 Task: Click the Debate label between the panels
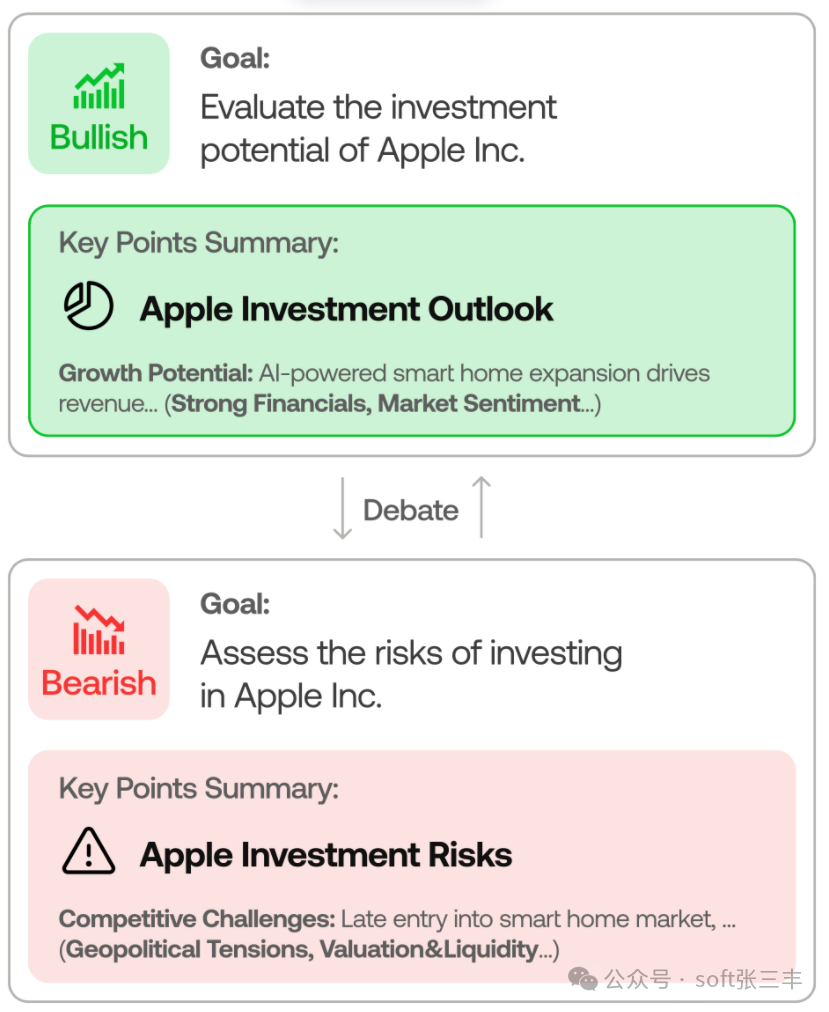click(x=410, y=510)
